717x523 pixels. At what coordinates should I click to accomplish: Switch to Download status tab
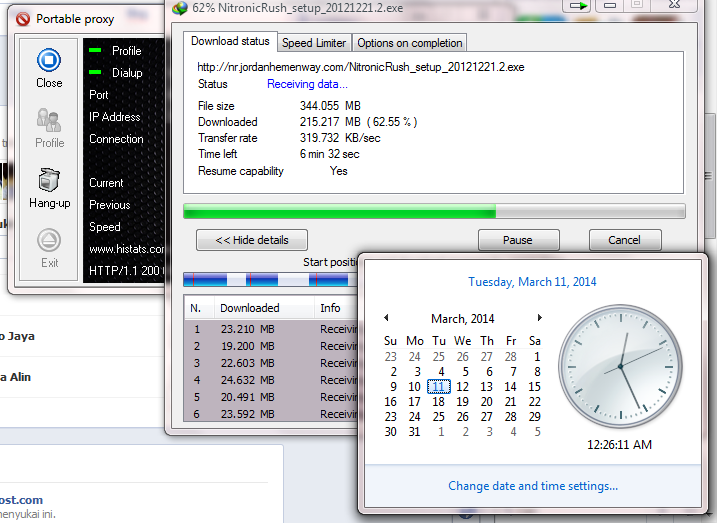coord(230,41)
